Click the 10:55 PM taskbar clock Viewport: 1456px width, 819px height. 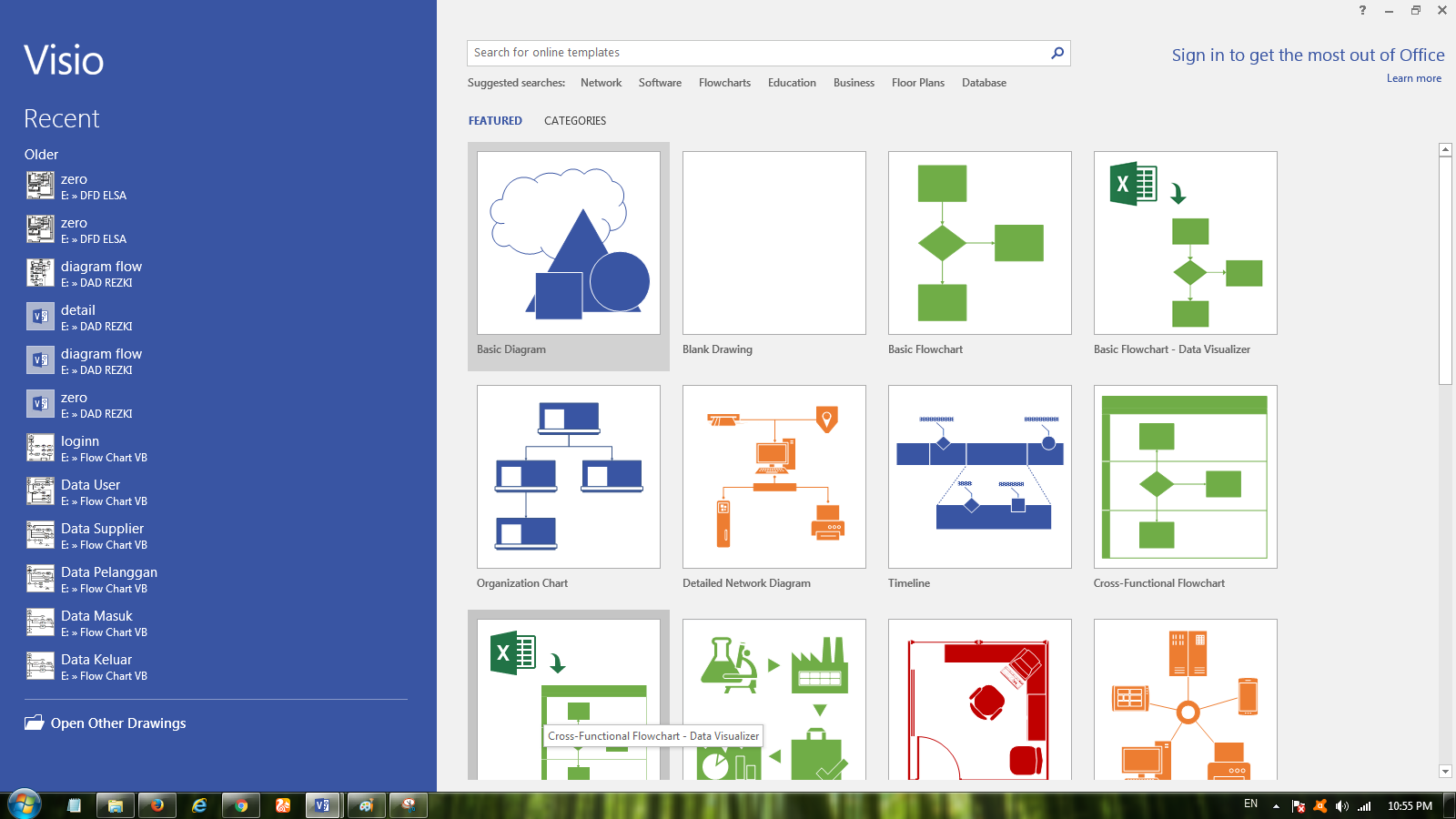click(1410, 806)
